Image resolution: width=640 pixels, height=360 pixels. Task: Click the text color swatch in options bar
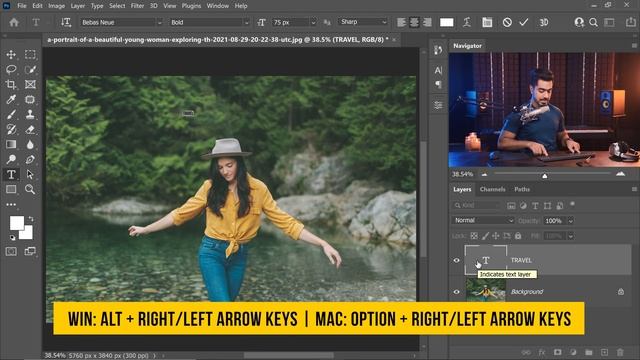447,22
